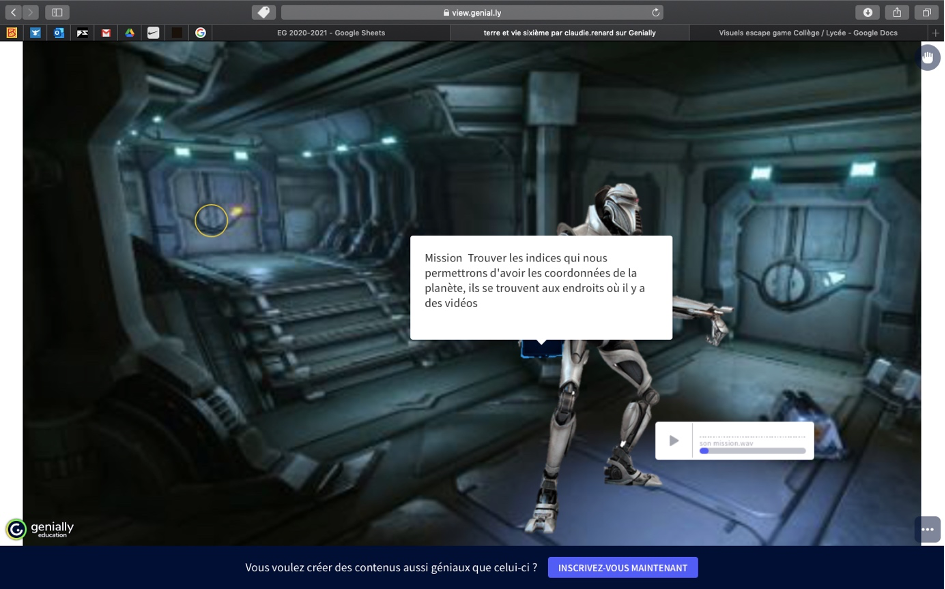945x589 pixels.
Task: Reload the page with refresh icon
Action: click(x=656, y=12)
